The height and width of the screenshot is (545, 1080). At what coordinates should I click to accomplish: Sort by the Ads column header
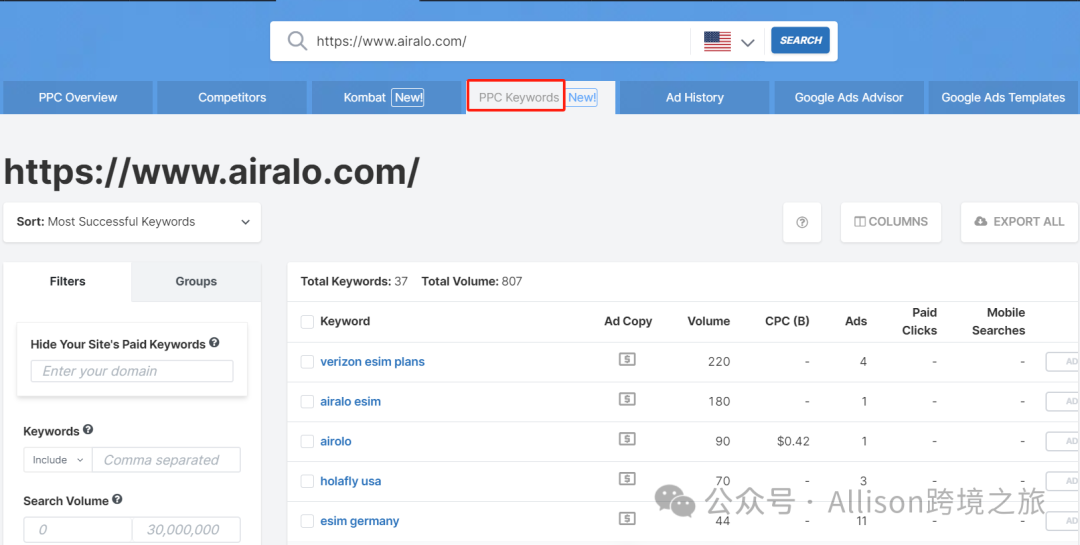coord(856,322)
